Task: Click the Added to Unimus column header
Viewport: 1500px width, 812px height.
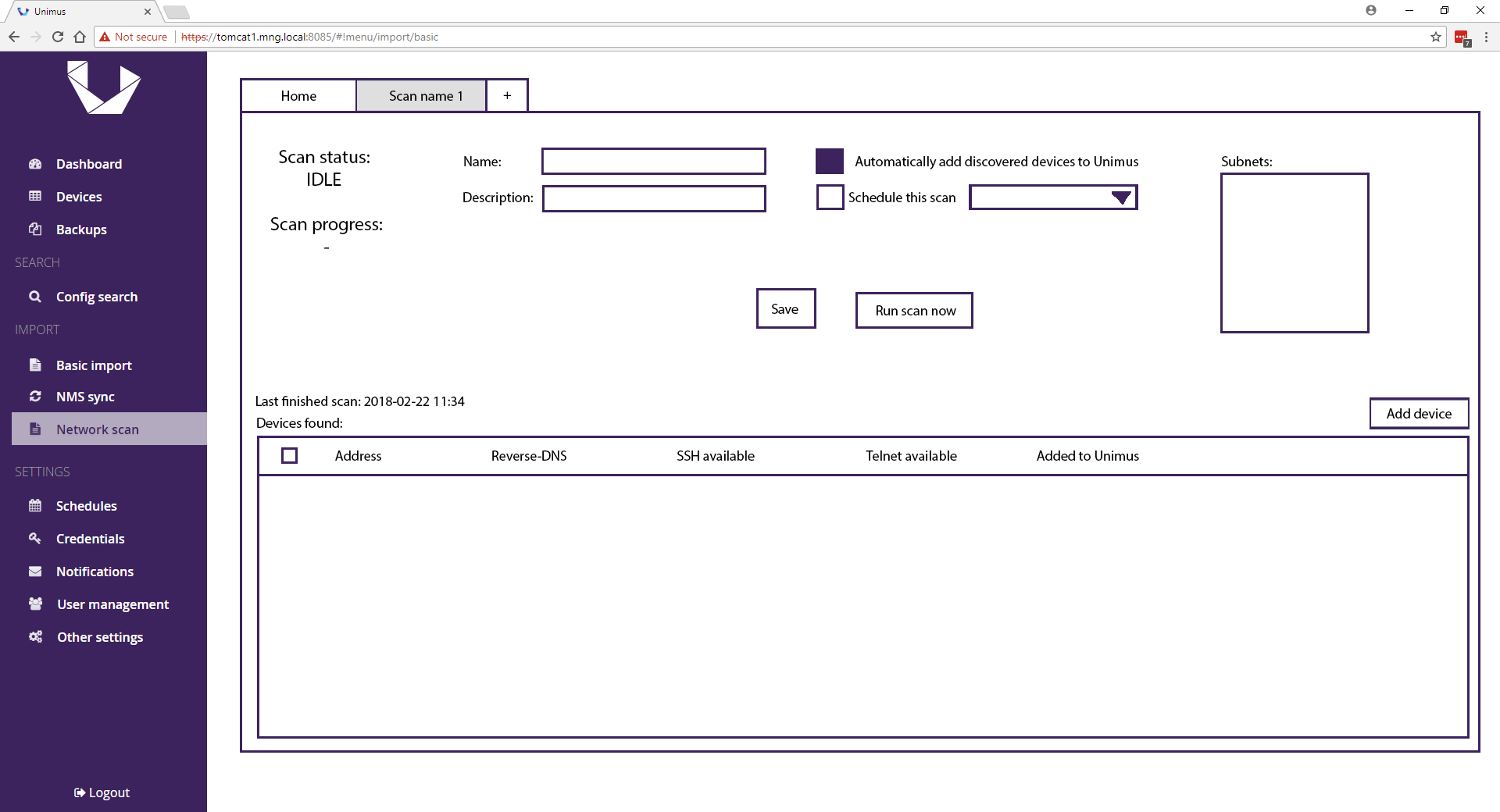Action: click(1087, 456)
